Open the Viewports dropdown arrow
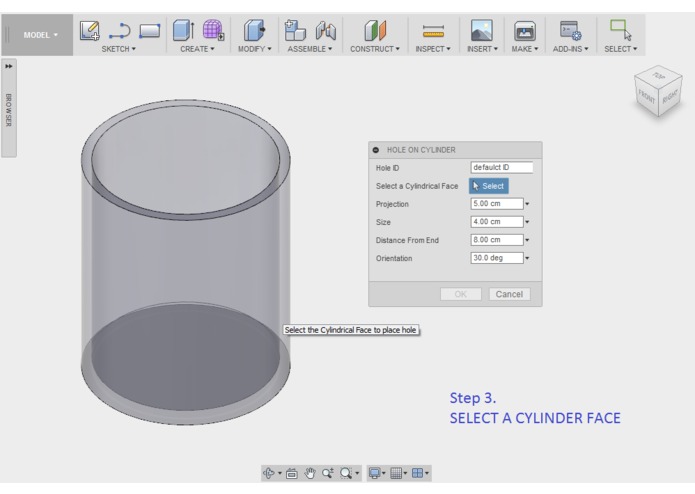This screenshot has width=695, height=494. 427,474
